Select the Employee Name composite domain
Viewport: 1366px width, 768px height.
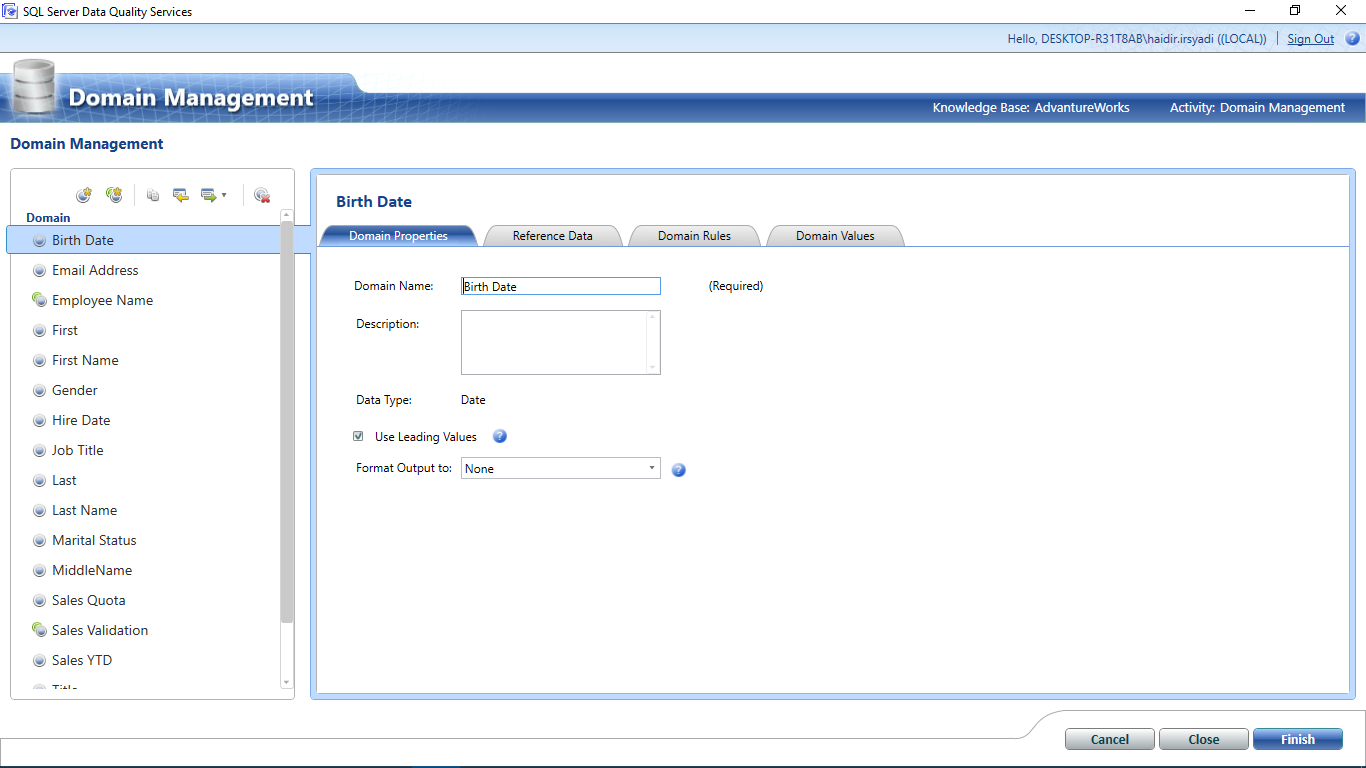(102, 300)
